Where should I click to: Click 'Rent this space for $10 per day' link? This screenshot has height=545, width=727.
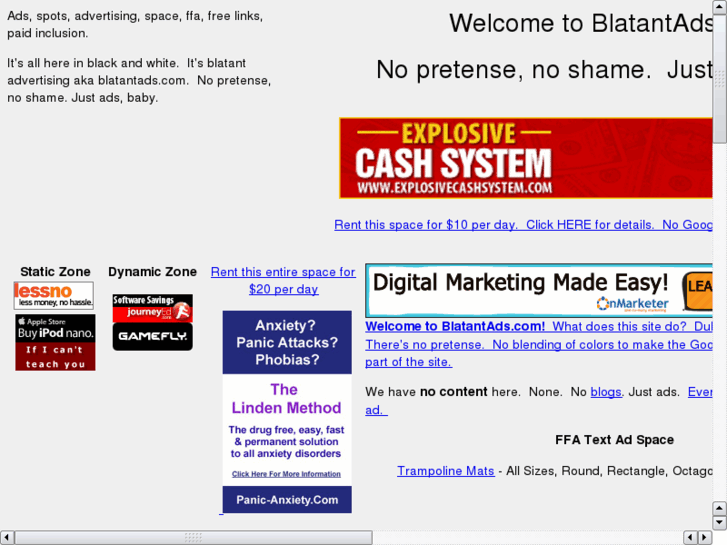[523, 225]
